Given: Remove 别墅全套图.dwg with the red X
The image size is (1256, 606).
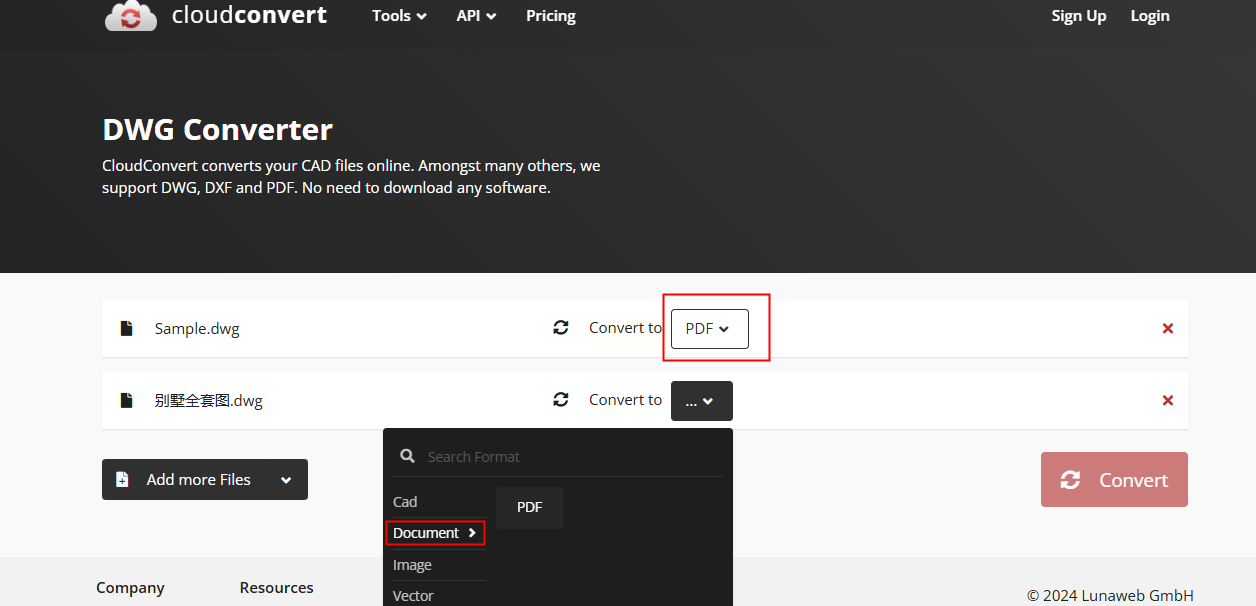Looking at the screenshot, I should (1167, 400).
